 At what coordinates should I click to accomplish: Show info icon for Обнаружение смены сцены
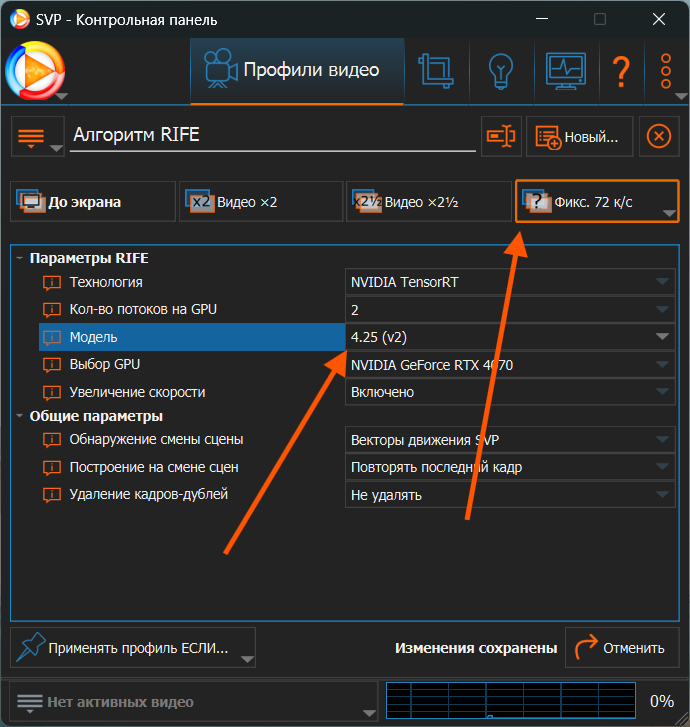(x=52, y=440)
